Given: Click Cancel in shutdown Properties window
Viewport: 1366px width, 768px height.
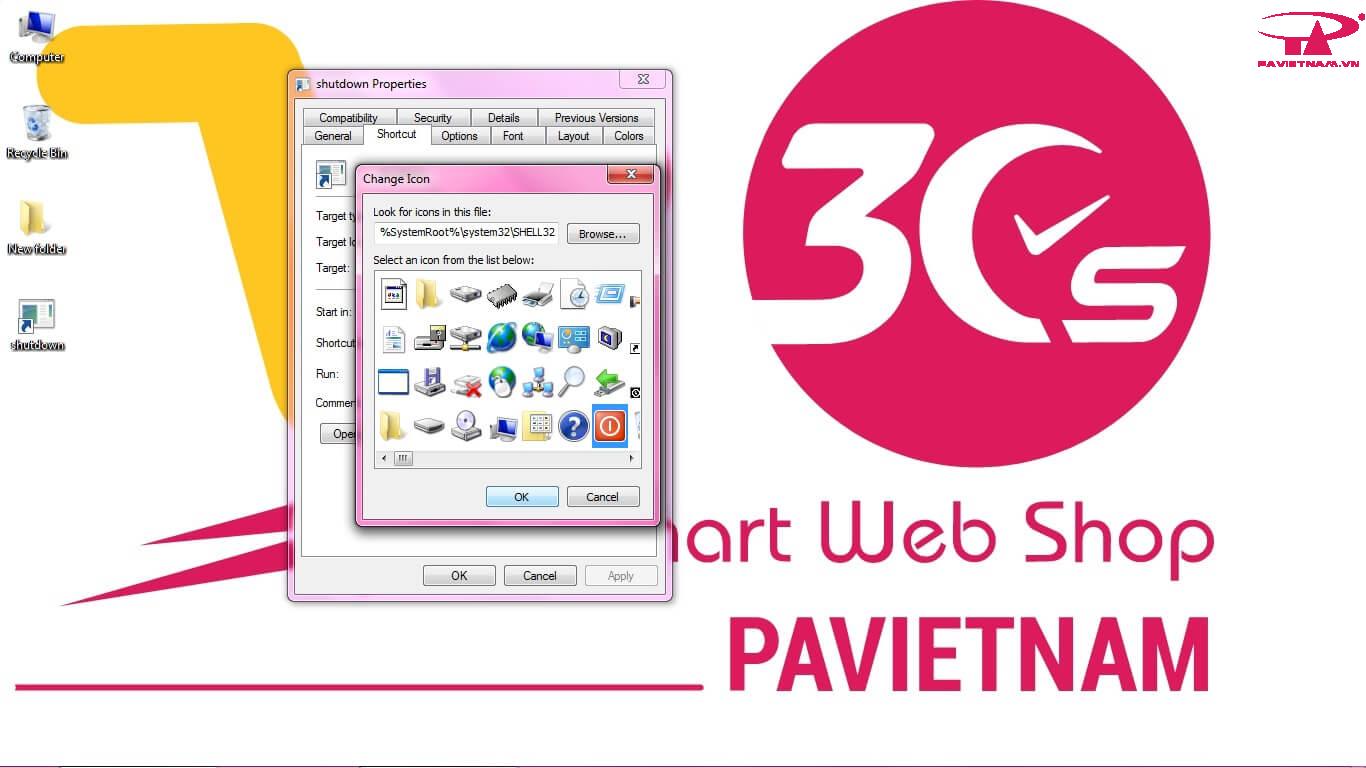Looking at the screenshot, I should [x=540, y=576].
